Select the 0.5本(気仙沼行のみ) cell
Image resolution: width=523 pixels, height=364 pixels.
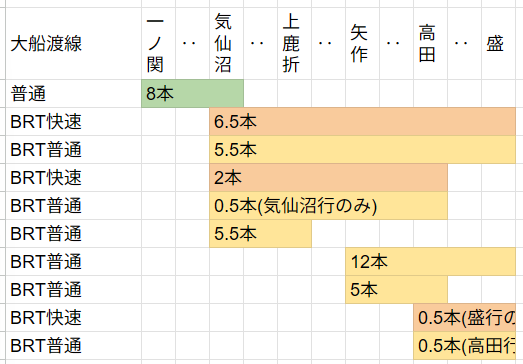tap(329, 206)
